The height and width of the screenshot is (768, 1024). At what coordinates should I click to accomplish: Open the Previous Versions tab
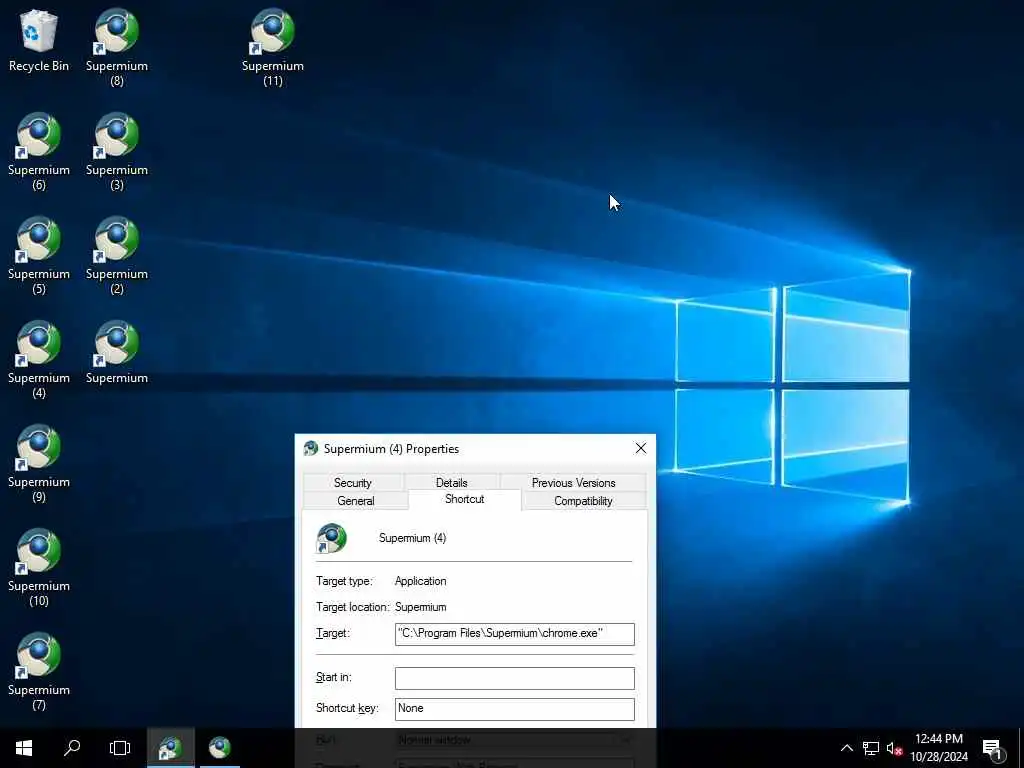coord(573,483)
